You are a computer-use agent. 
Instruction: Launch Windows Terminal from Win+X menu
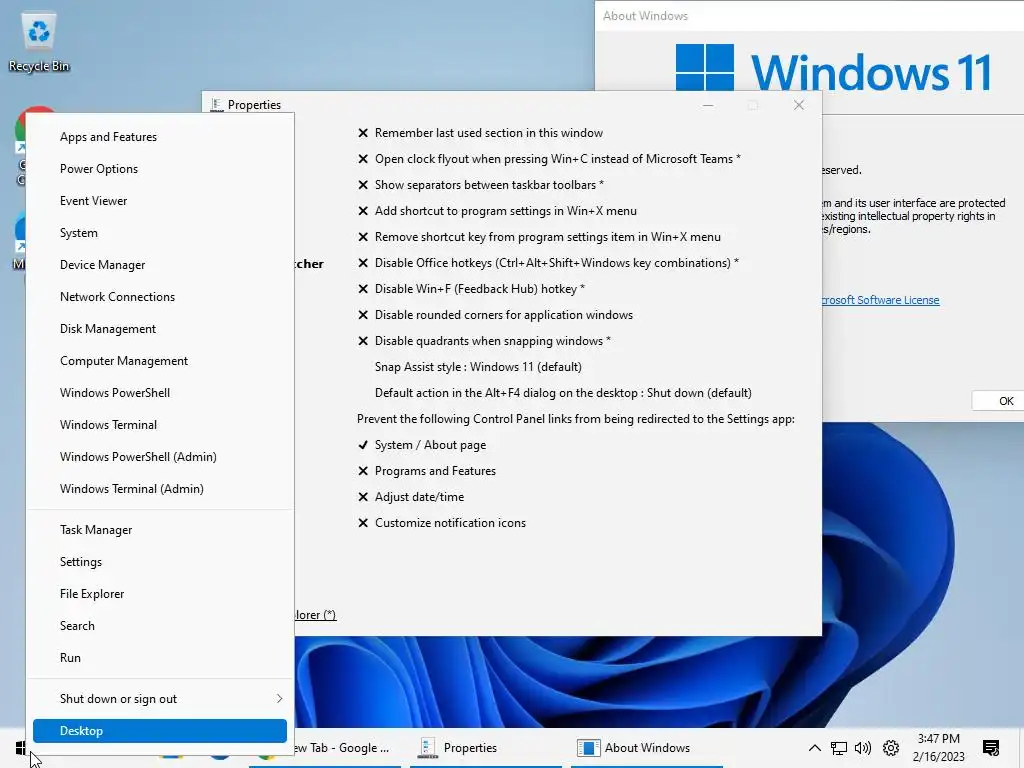coord(160,424)
